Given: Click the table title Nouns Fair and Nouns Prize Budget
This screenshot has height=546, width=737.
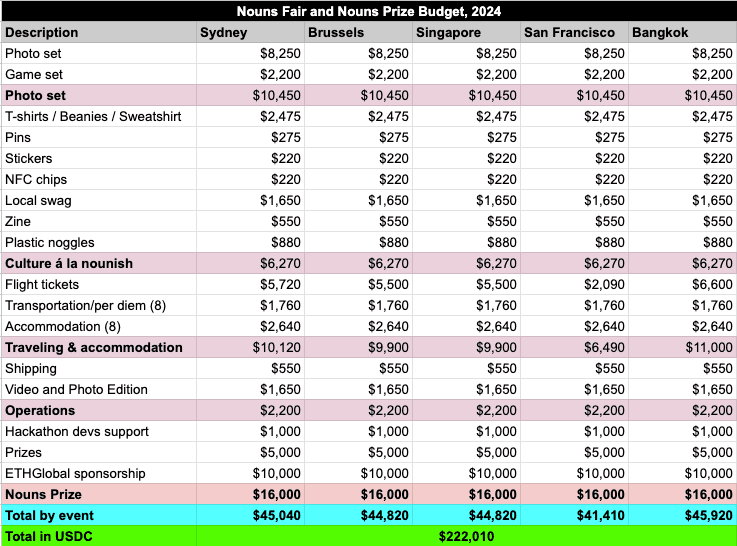Looking at the screenshot, I should click(x=368, y=11).
